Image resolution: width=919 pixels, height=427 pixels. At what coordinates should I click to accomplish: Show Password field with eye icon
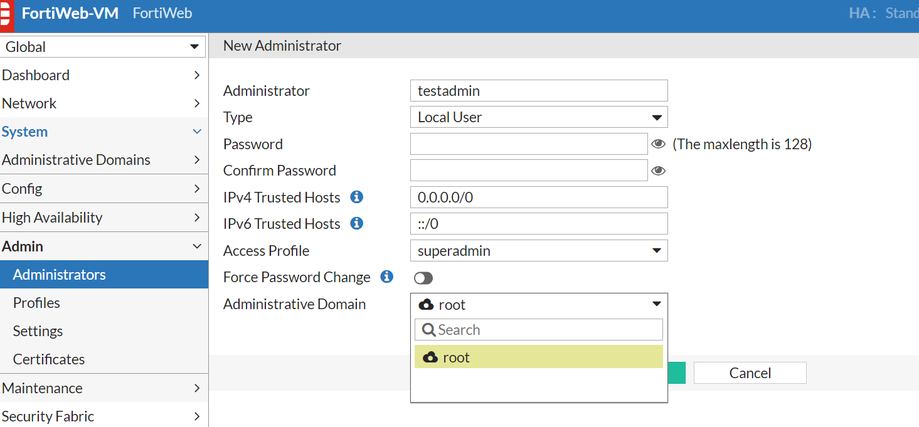(658, 144)
